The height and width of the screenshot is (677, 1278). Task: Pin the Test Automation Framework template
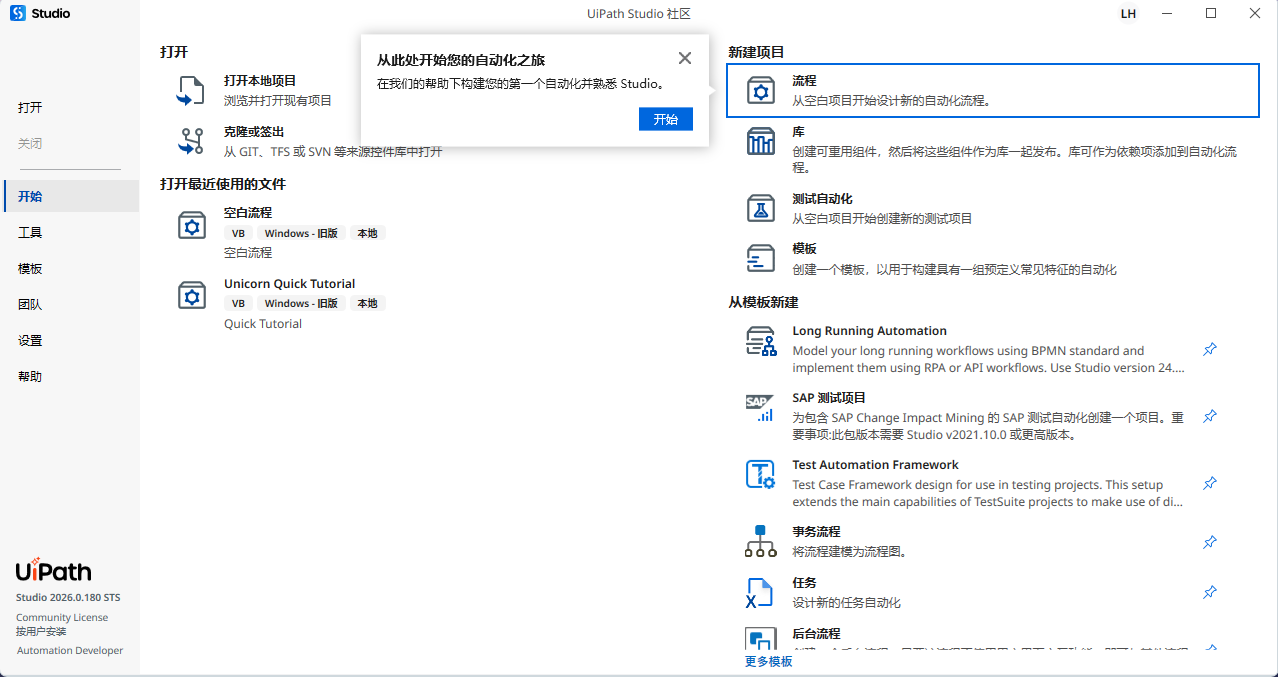(1210, 483)
